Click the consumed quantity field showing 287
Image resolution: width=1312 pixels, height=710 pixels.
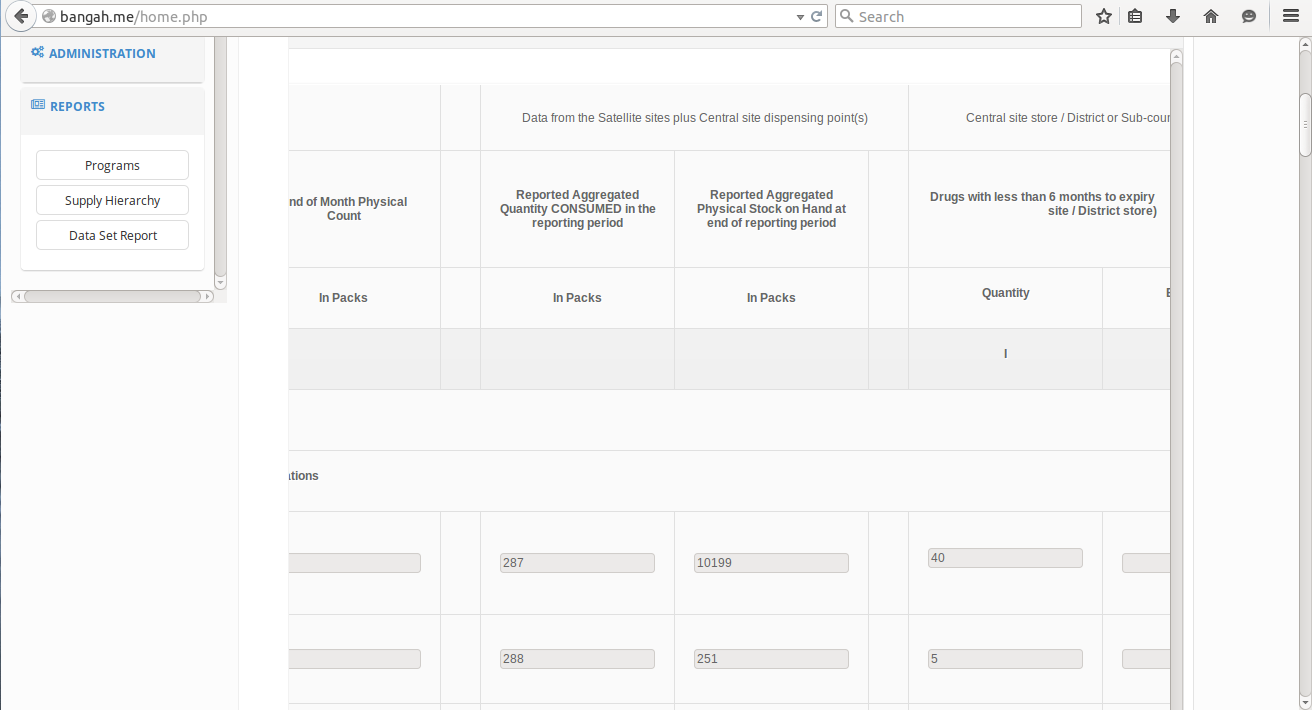pos(577,563)
